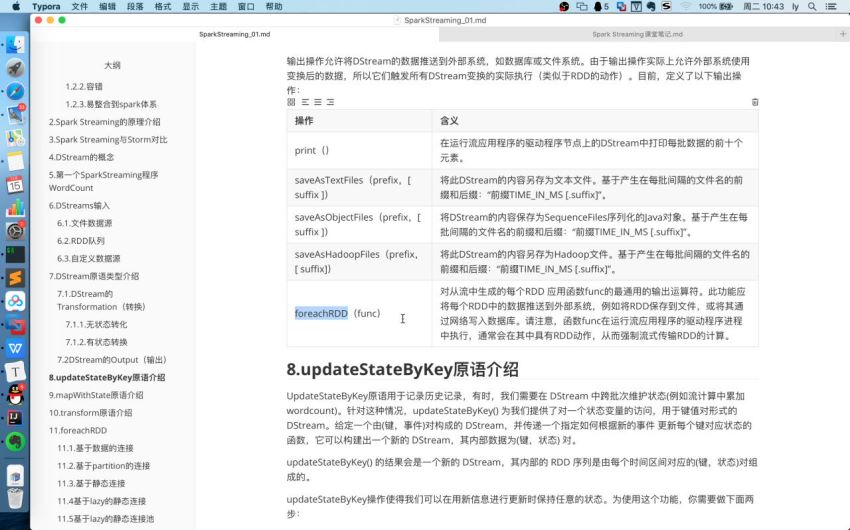
Task: Open Baidu cloud app in dock
Action: click(x=15, y=301)
